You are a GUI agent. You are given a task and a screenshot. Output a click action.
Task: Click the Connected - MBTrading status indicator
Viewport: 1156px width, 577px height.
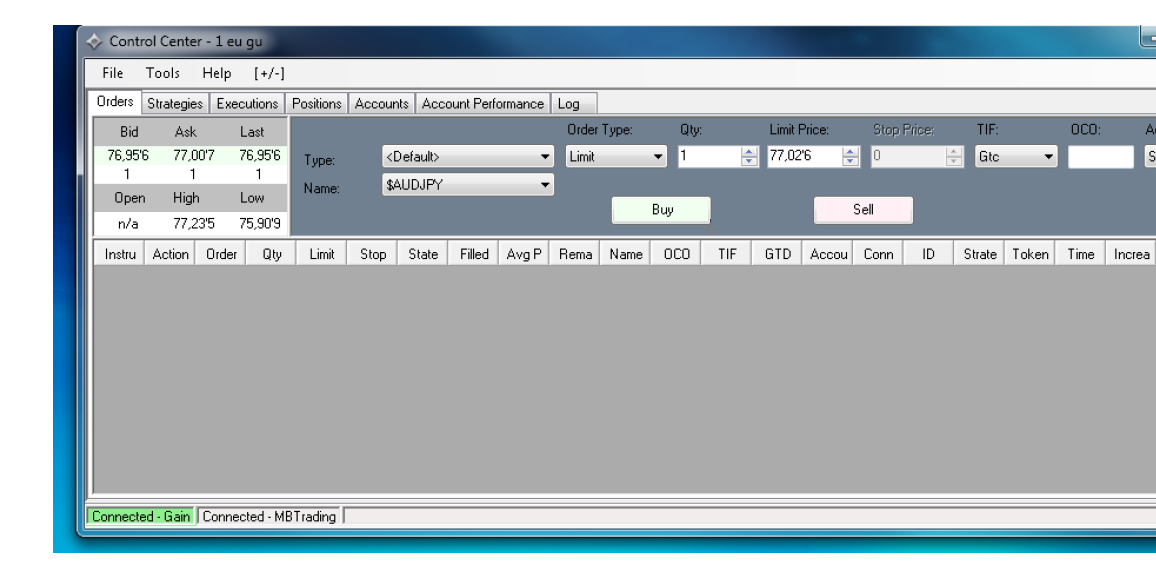pyautogui.click(x=269, y=517)
